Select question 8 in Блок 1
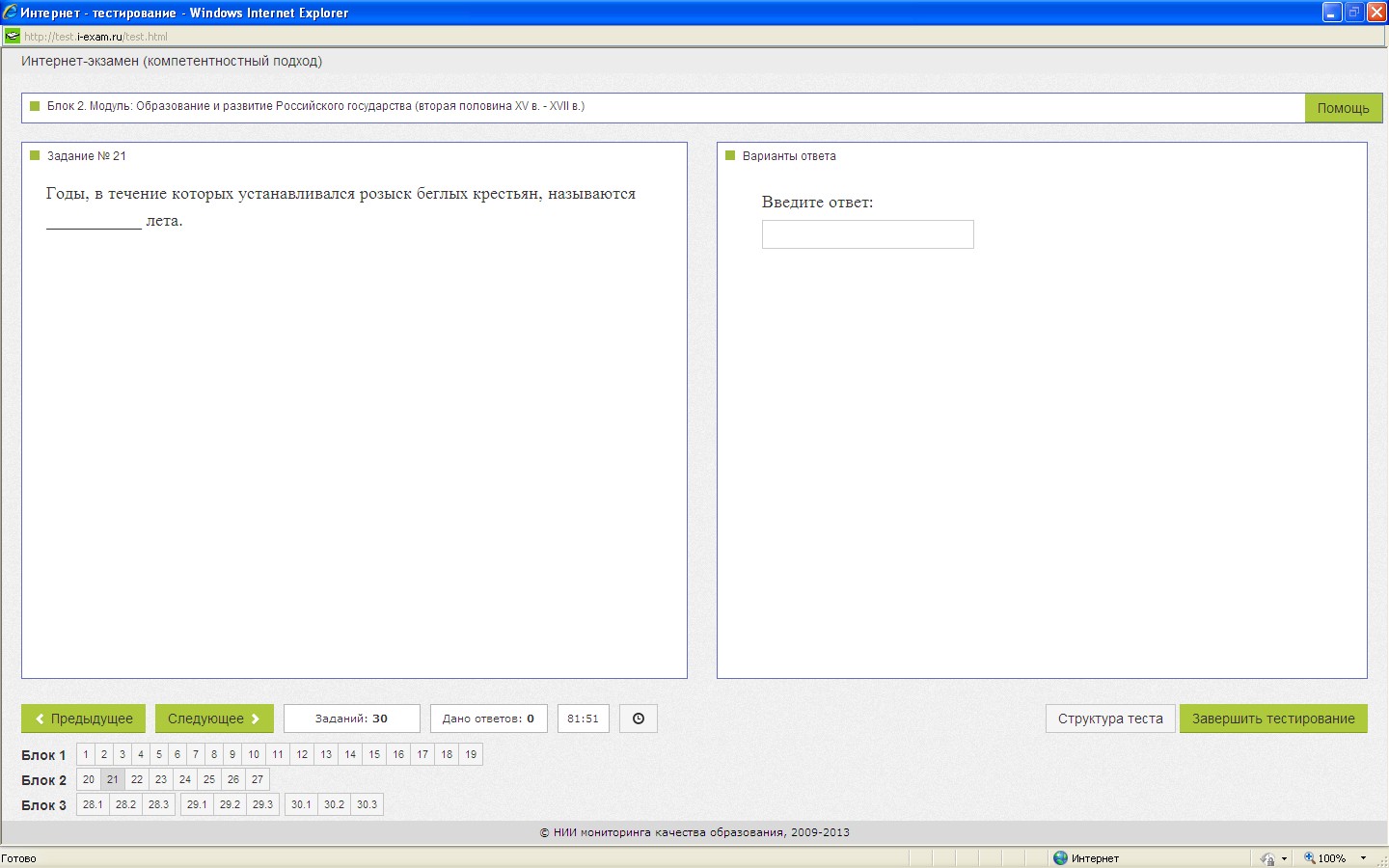Screen dimensions: 1389x868 coord(214,754)
